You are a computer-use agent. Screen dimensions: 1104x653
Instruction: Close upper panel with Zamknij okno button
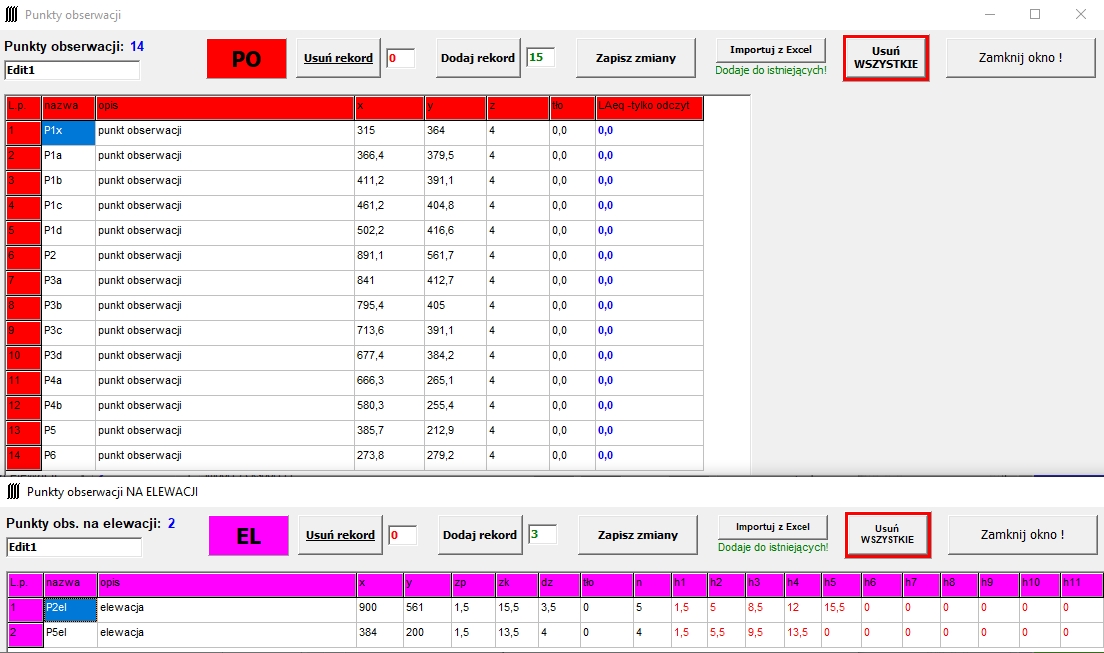pos(1019,58)
